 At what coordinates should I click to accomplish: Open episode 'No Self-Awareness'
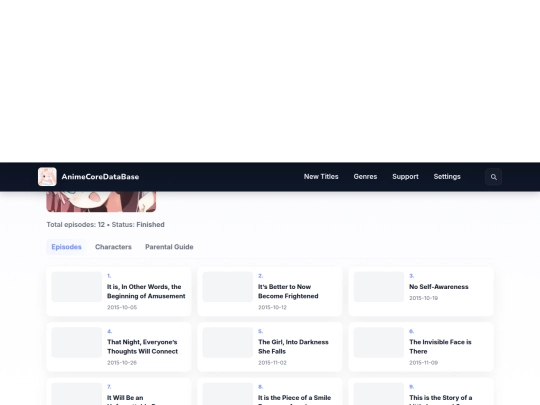tap(438, 287)
